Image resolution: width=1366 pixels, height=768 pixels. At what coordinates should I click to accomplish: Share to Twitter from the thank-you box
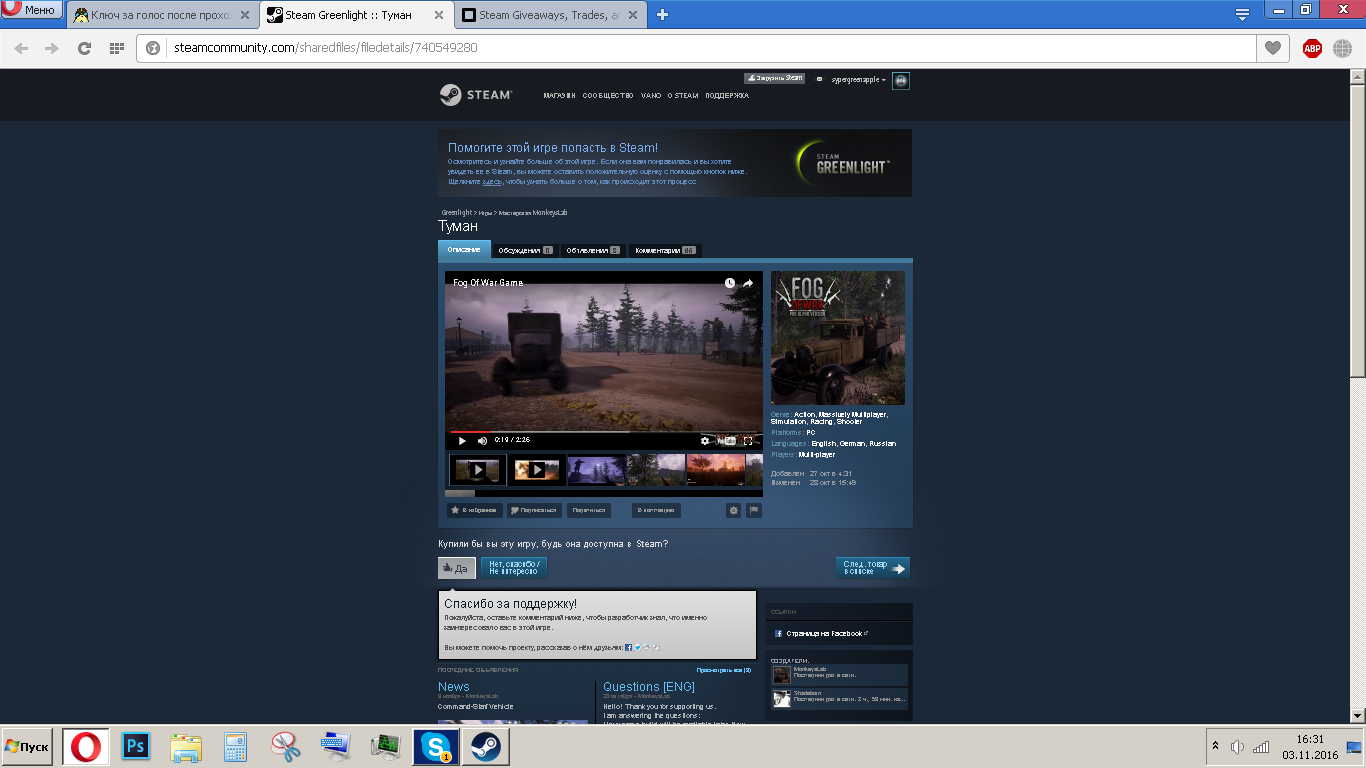pos(638,647)
